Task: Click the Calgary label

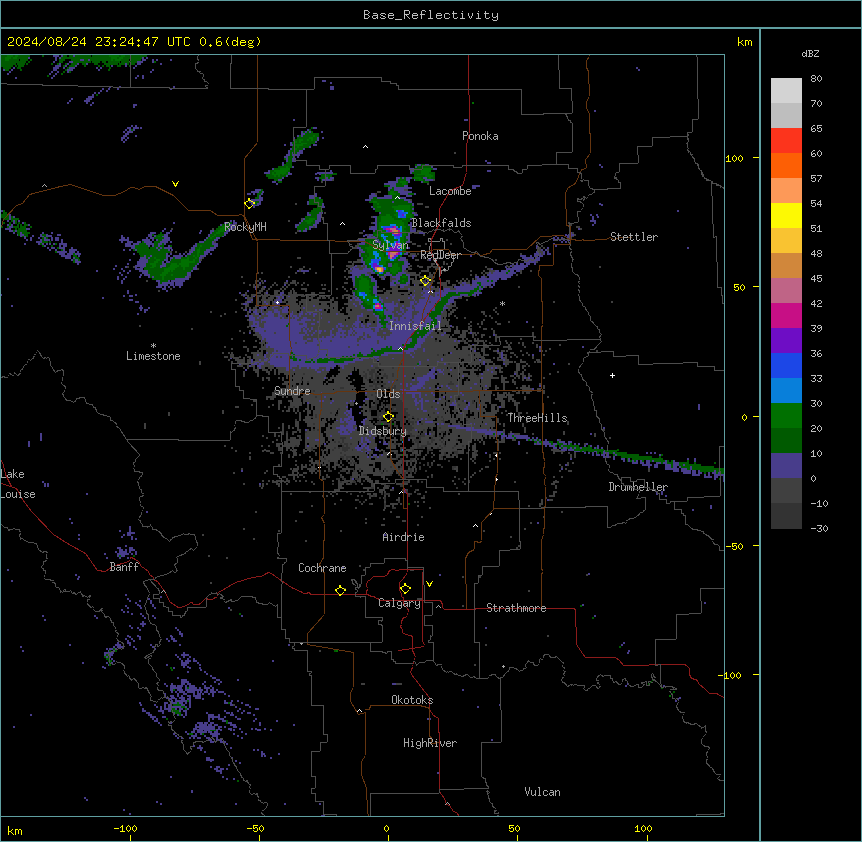Action: [399, 603]
